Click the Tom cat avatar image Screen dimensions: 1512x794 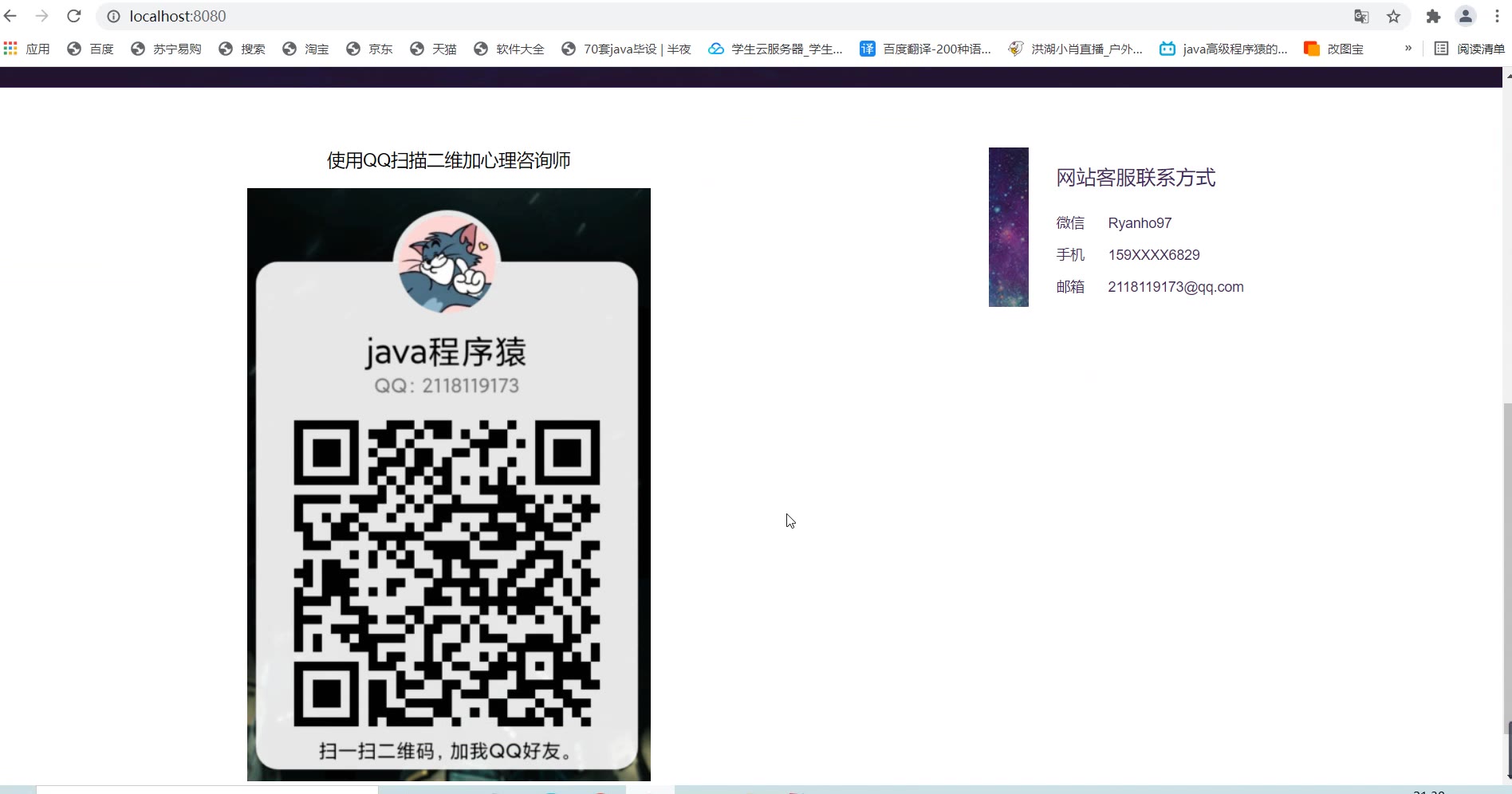447,261
